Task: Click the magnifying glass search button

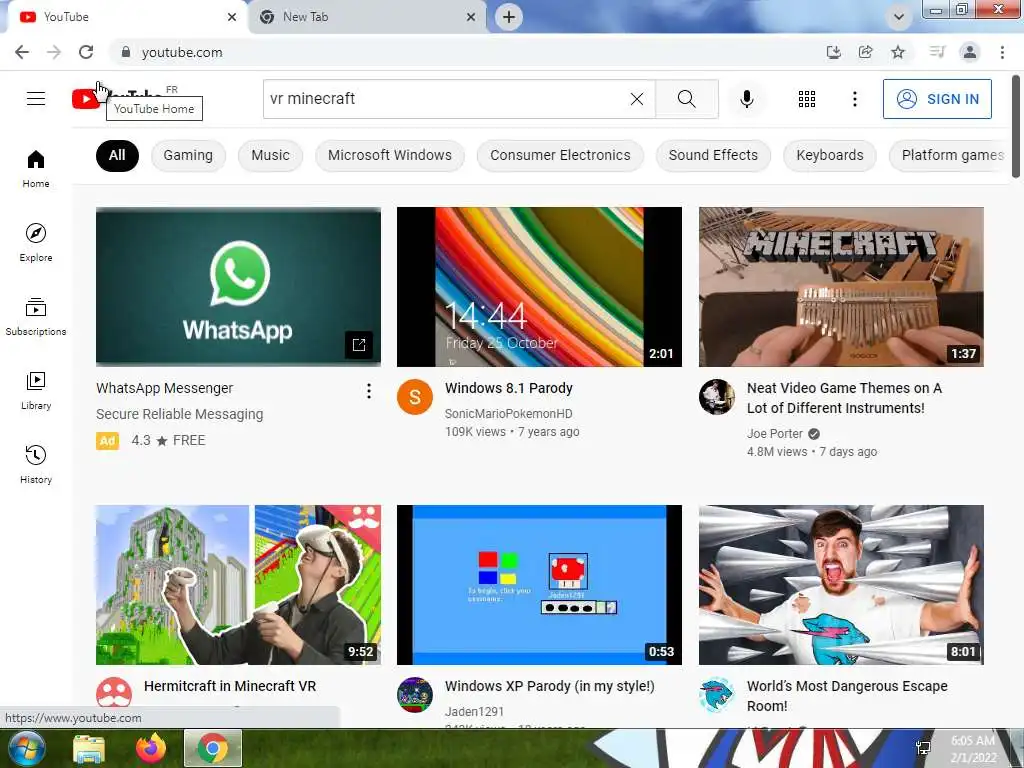Action: point(686,99)
